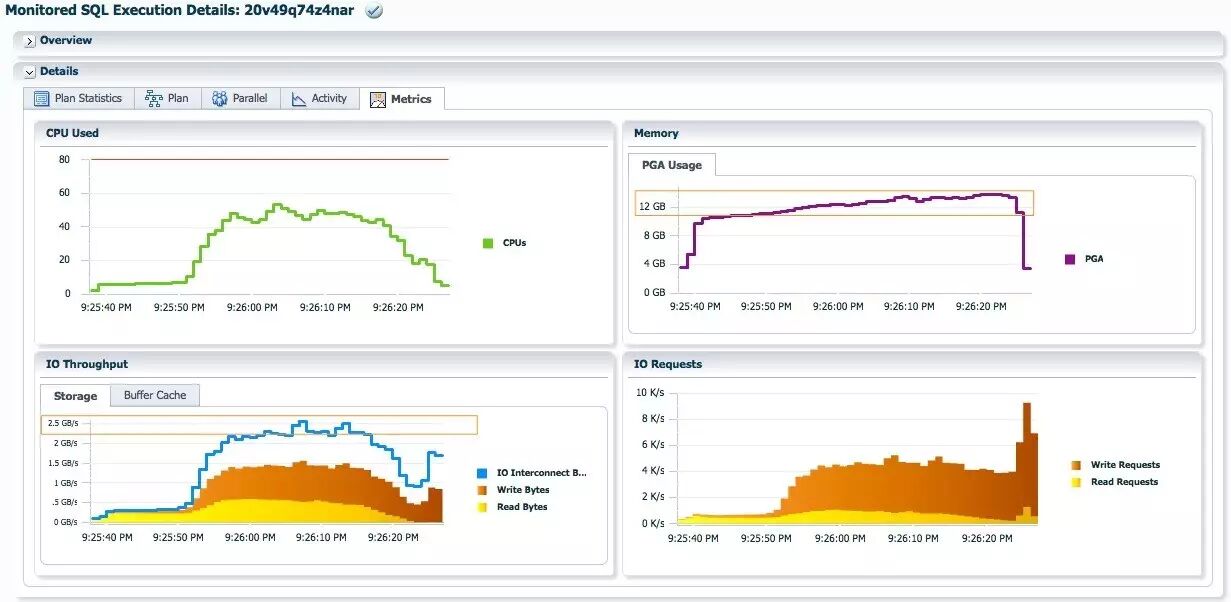Expand the Overview section

point(30,41)
